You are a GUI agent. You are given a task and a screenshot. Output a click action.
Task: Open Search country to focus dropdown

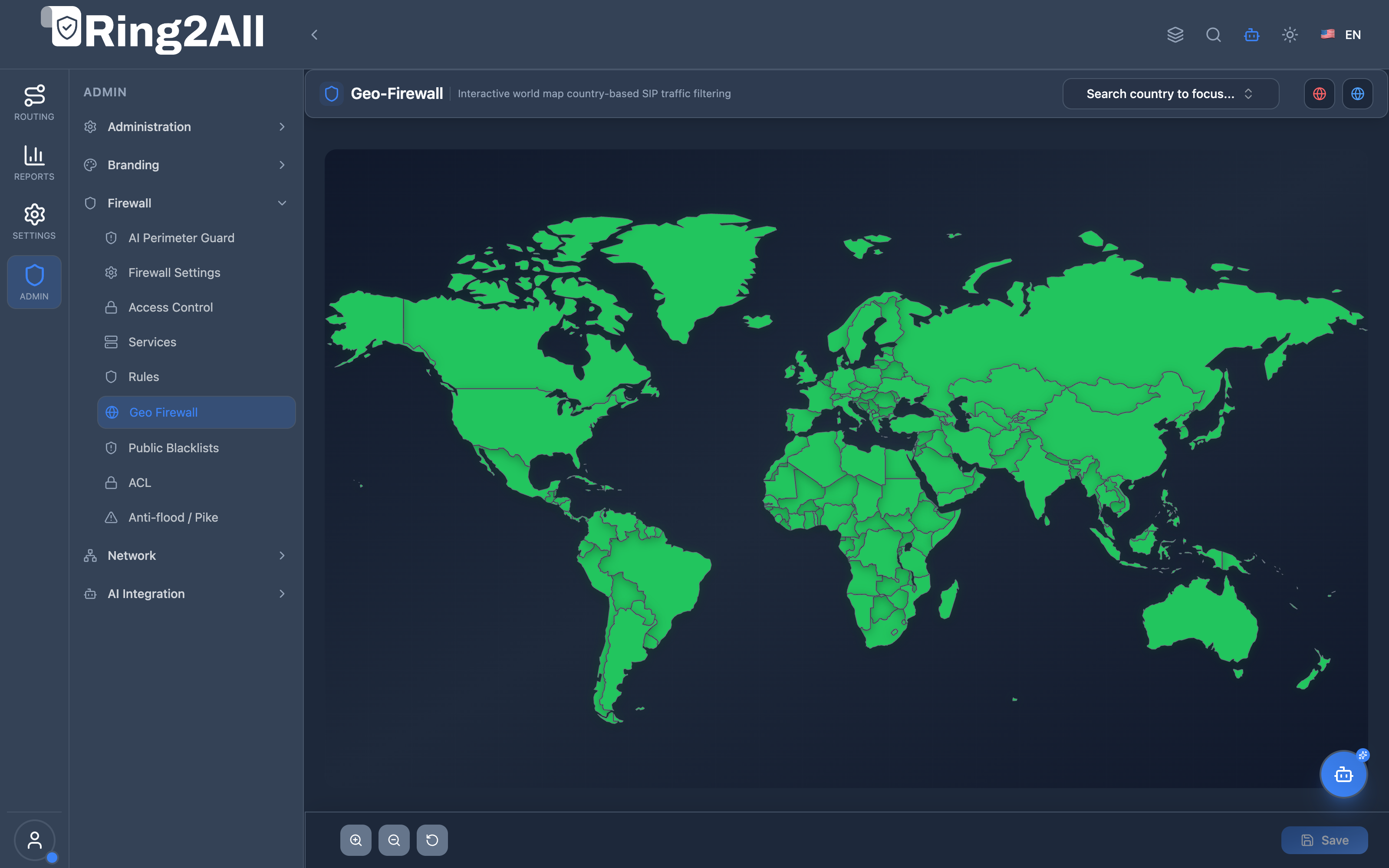[x=1170, y=94]
